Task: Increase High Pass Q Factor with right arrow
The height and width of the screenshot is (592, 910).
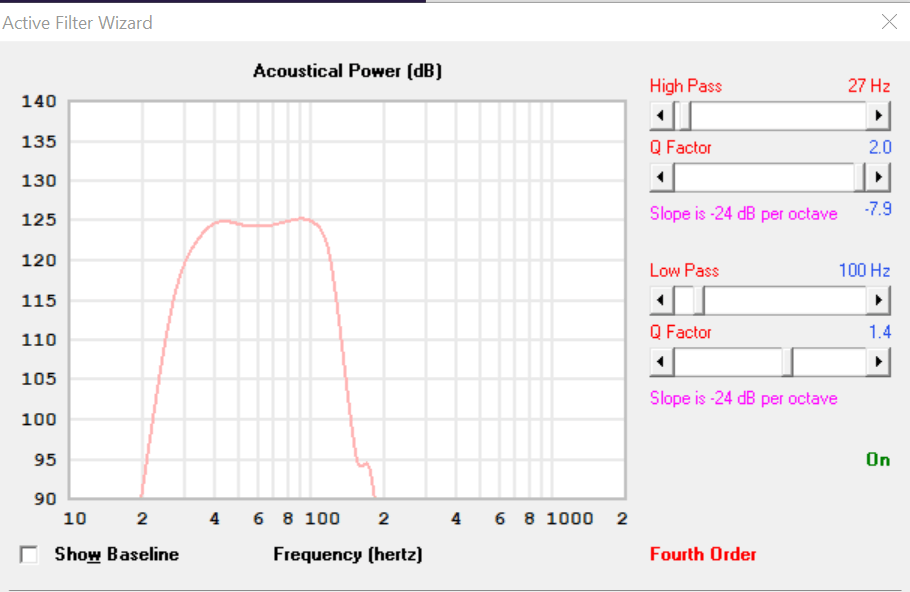Action: point(878,177)
